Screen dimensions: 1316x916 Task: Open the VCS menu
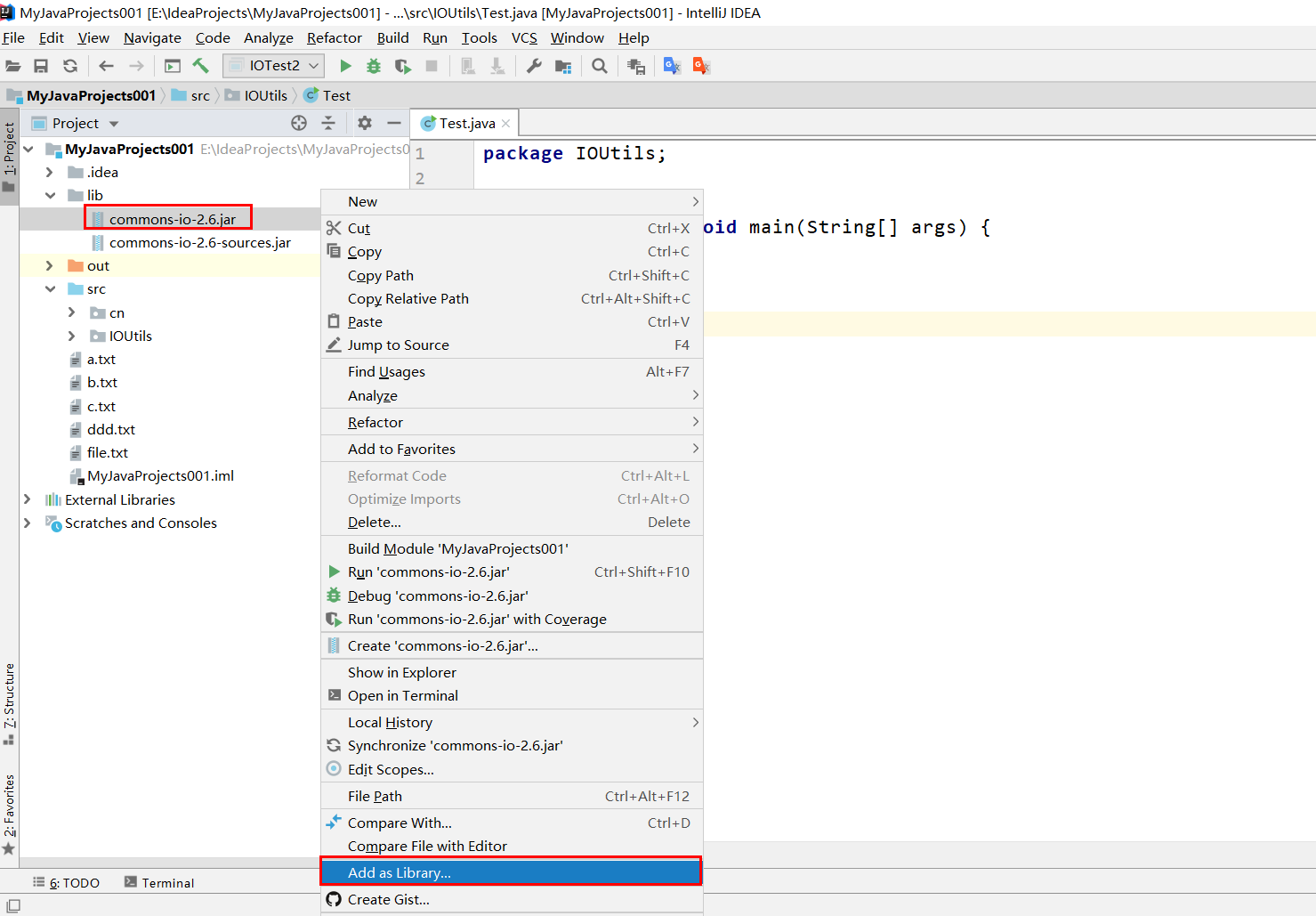click(x=524, y=37)
